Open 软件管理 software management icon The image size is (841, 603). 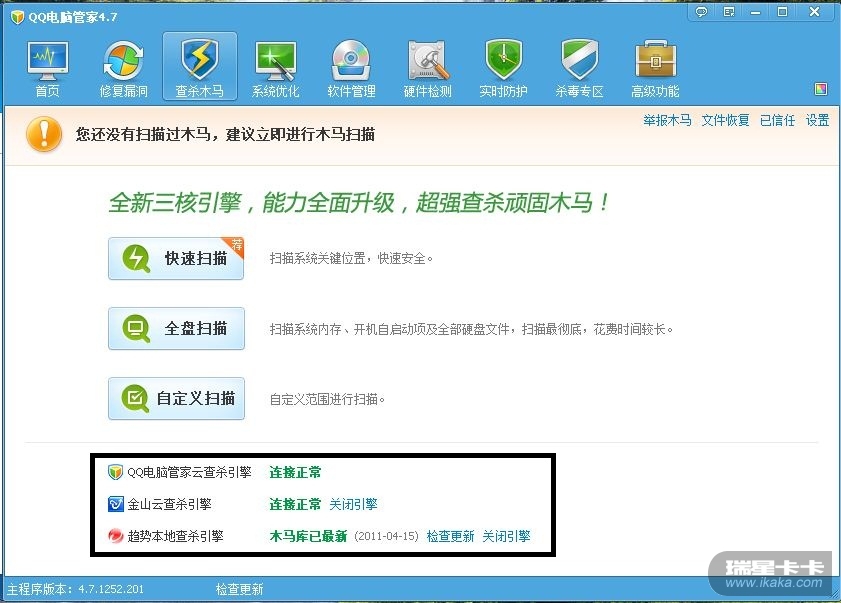coord(351,68)
